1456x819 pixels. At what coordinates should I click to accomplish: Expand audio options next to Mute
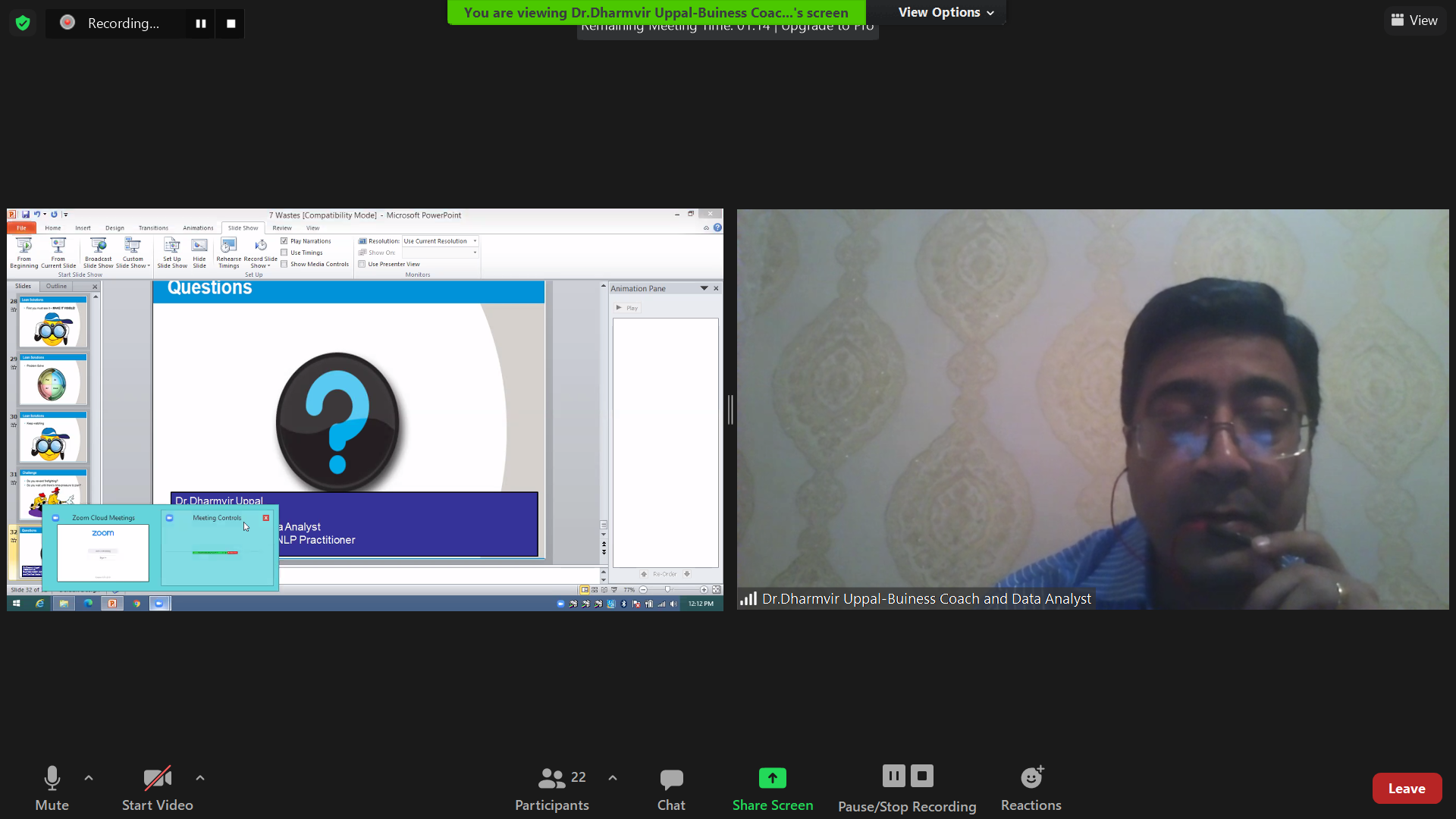(x=89, y=778)
